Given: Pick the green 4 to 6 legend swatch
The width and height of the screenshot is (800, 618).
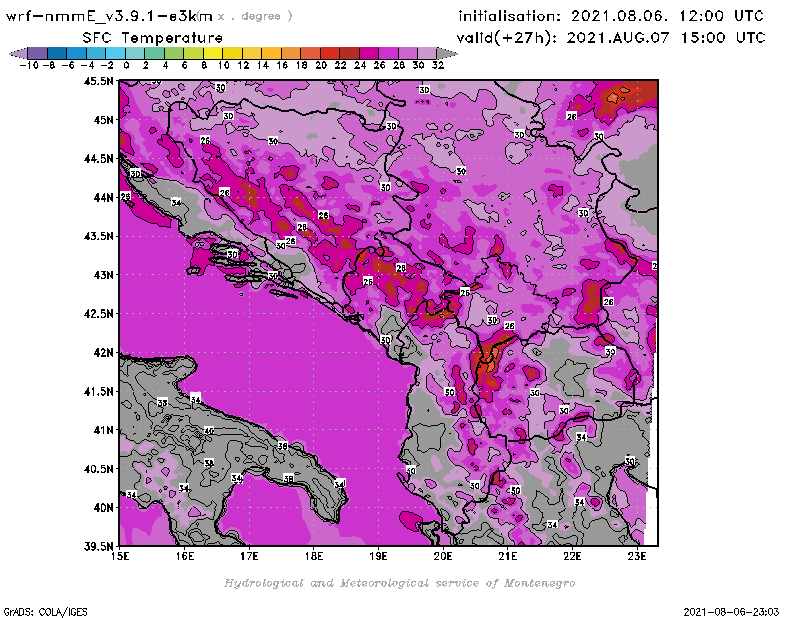Looking at the screenshot, I should pos(174,54).
